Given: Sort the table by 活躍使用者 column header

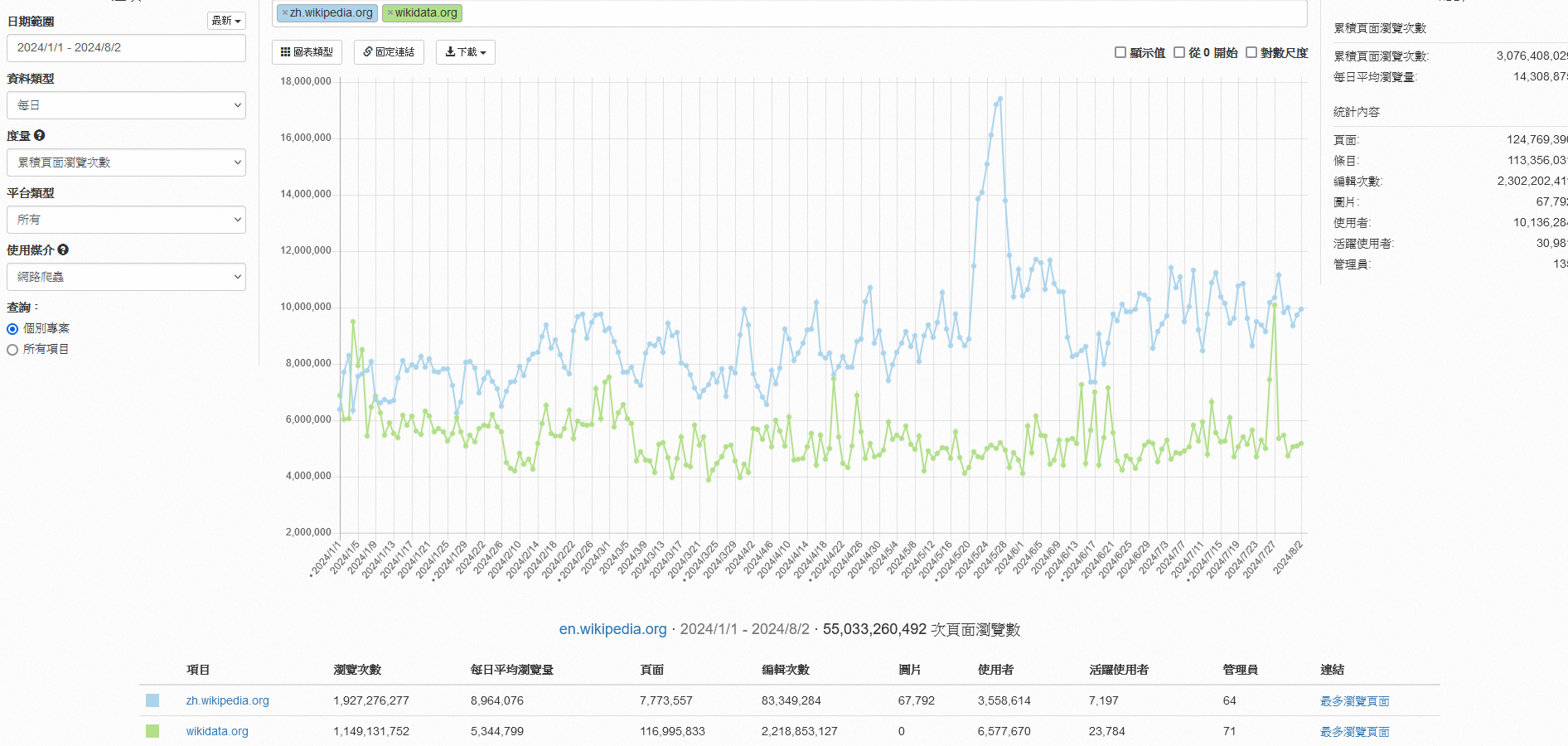Looking at the screenshot, I should tap(1119, 670).
